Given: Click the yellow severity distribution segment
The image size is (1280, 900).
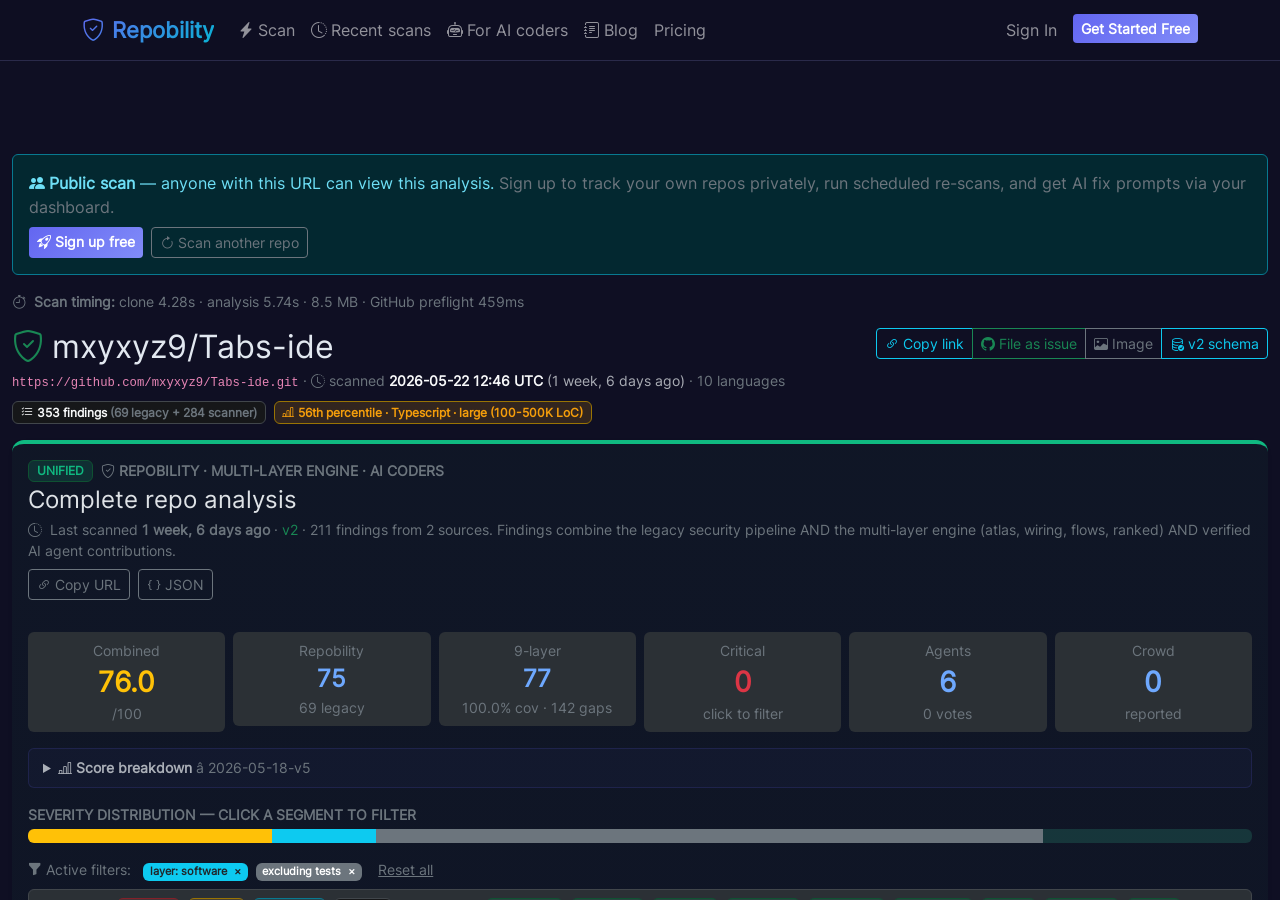Looking at the screenshot, I should [150, 836].
